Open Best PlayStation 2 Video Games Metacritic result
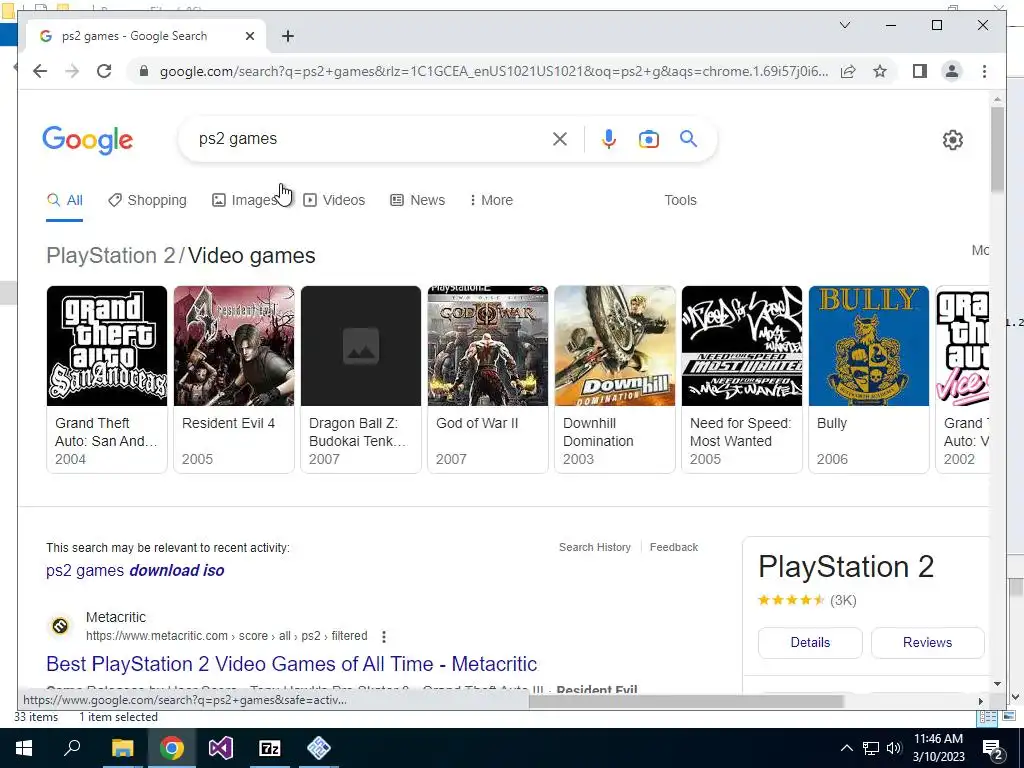This screenshot has width=1024, height=768. (x=291, y=664)
